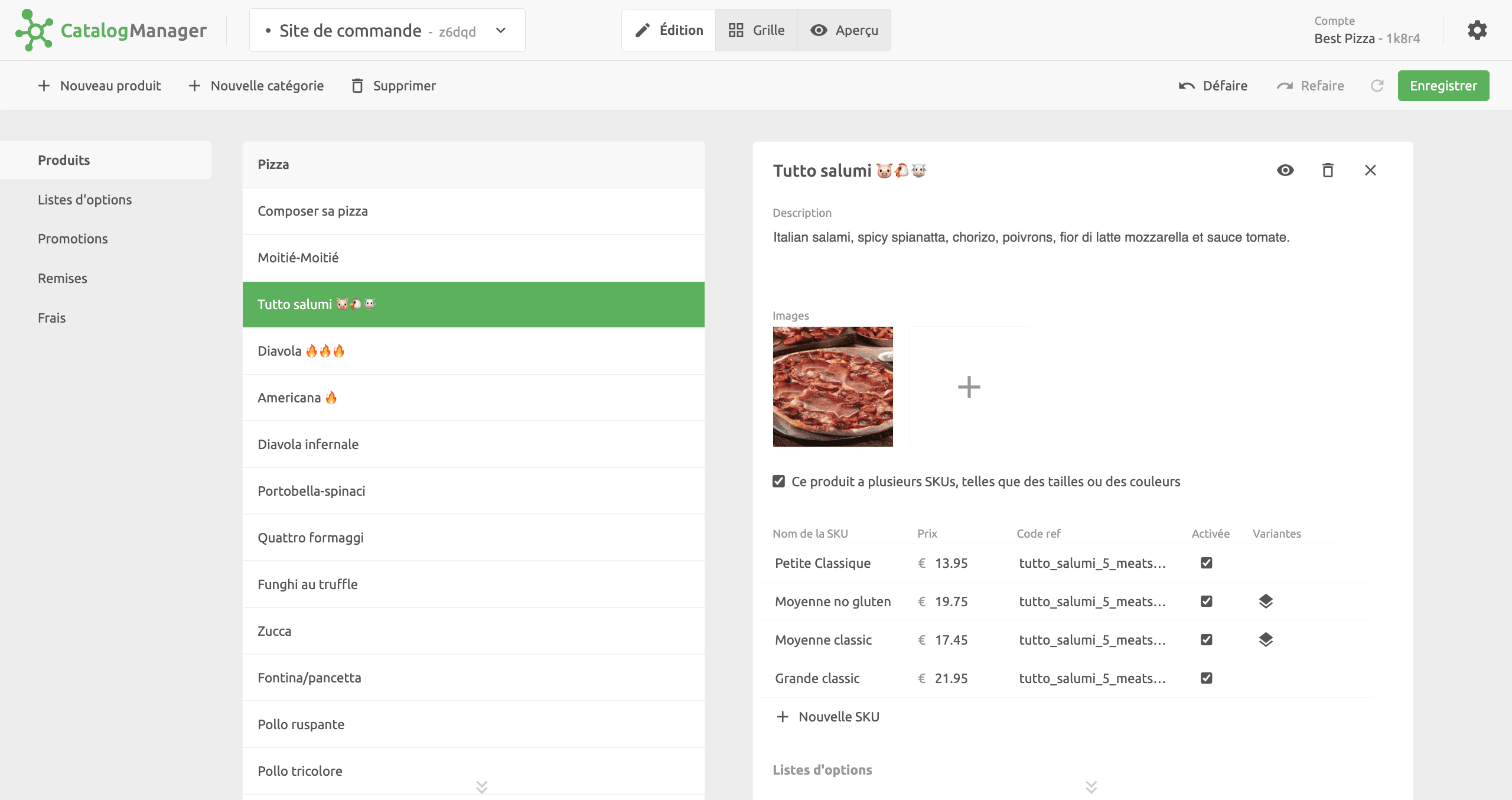Open the Promotions section
Viewport: 1512px width, 800px height.
click(73, 238)
